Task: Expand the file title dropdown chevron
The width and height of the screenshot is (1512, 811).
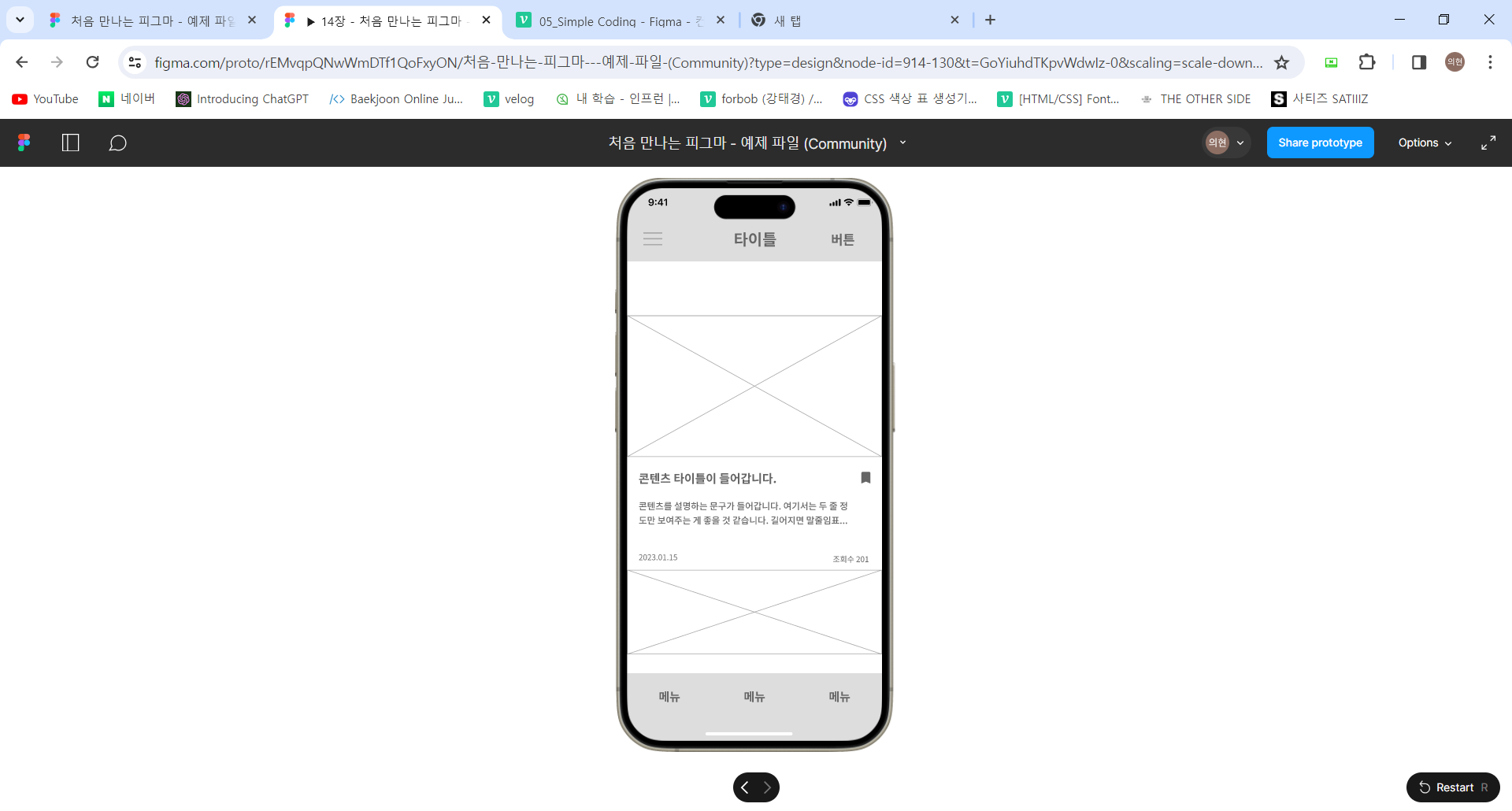Action: tap(902, 143)
